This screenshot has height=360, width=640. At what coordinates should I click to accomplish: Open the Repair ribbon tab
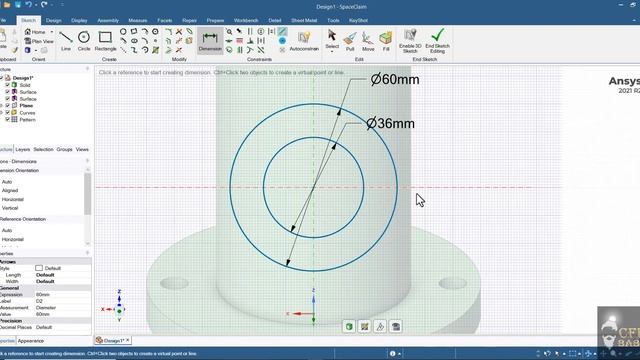click(x=189, y=20)
